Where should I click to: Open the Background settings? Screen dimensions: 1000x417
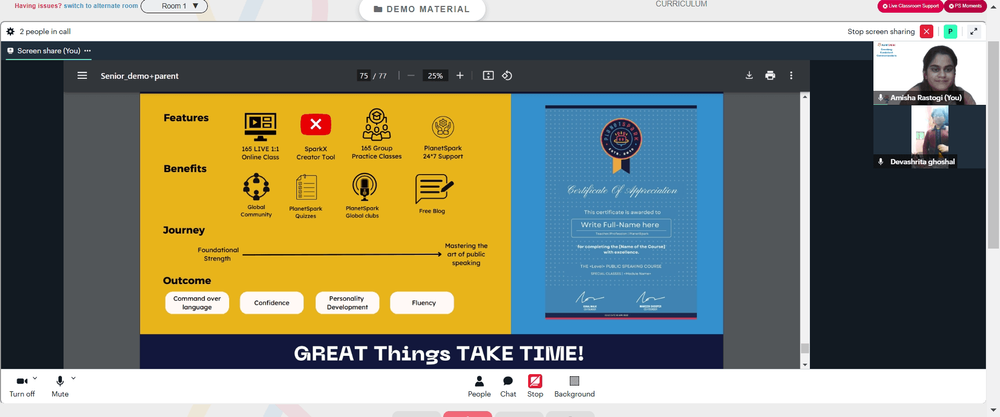coord(574,386)
